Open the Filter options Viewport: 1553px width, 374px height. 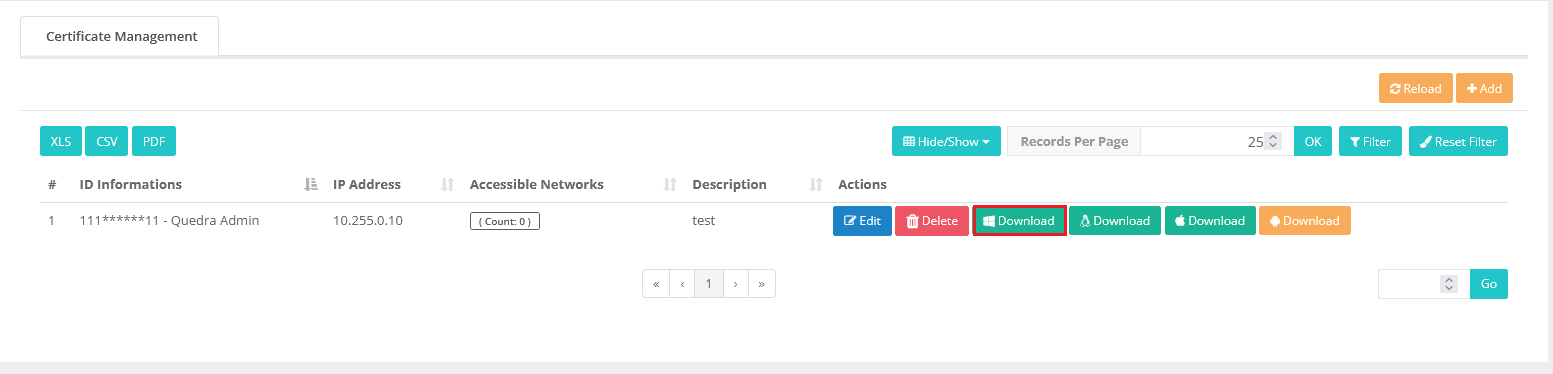coord(1369,141)
